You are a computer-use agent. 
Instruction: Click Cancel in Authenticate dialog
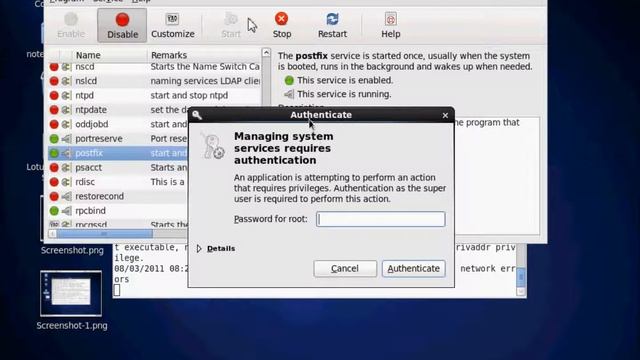pos(345,269)
